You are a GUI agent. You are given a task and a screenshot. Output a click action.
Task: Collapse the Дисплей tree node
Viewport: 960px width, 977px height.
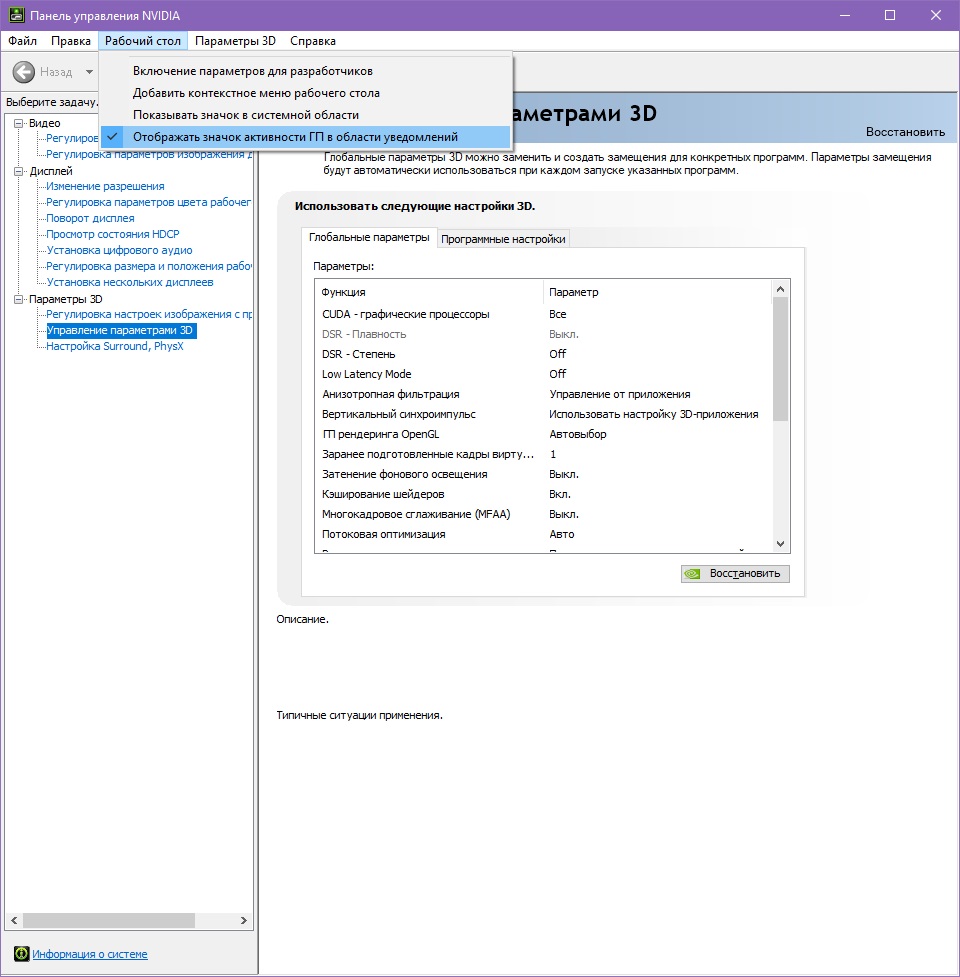tap(18, 171)
